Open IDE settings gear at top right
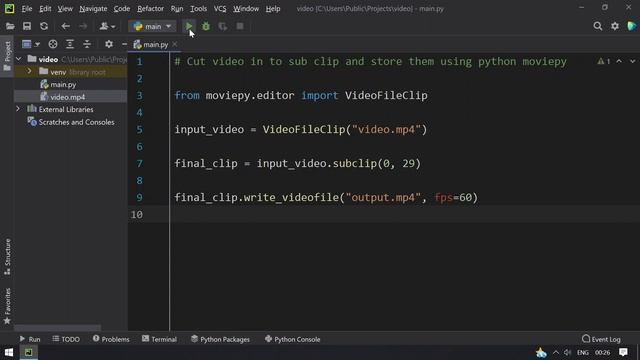The height and width of the screenshot is (360, 640). tap(615, 27)
